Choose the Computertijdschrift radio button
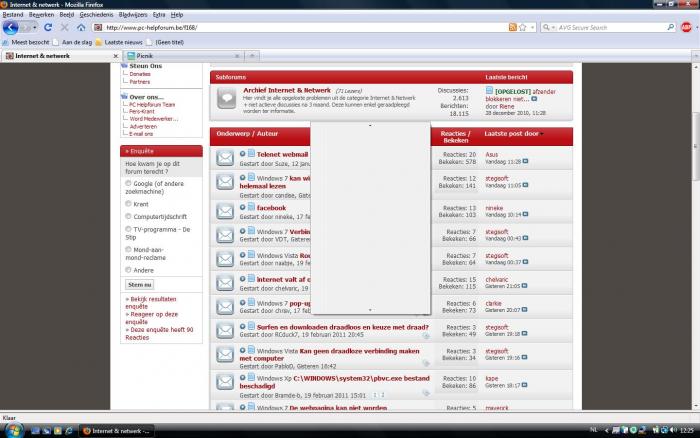The image size is (700, 438). coord(128,215)
